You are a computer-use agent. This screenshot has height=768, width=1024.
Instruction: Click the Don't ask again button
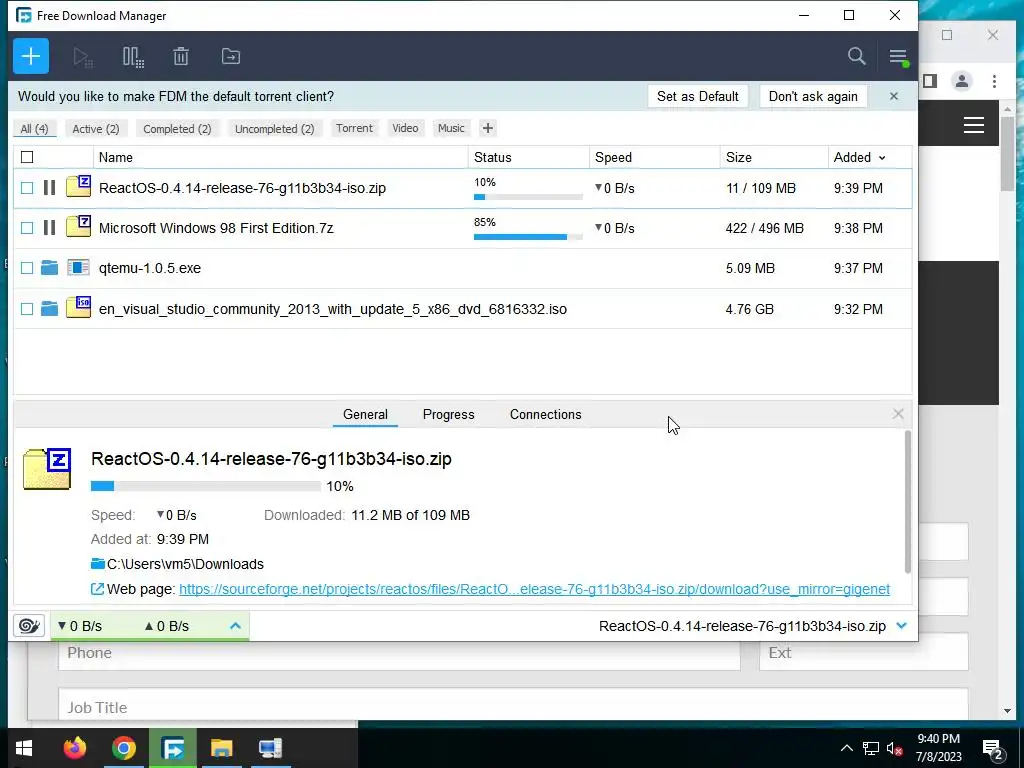[x=813, y=97]
